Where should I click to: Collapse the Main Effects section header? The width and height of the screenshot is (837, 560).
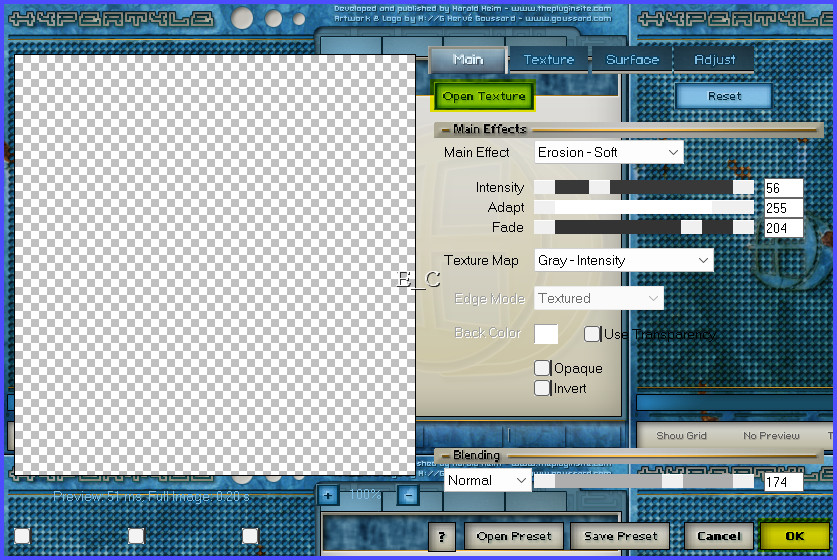click(x=445, y=130)
